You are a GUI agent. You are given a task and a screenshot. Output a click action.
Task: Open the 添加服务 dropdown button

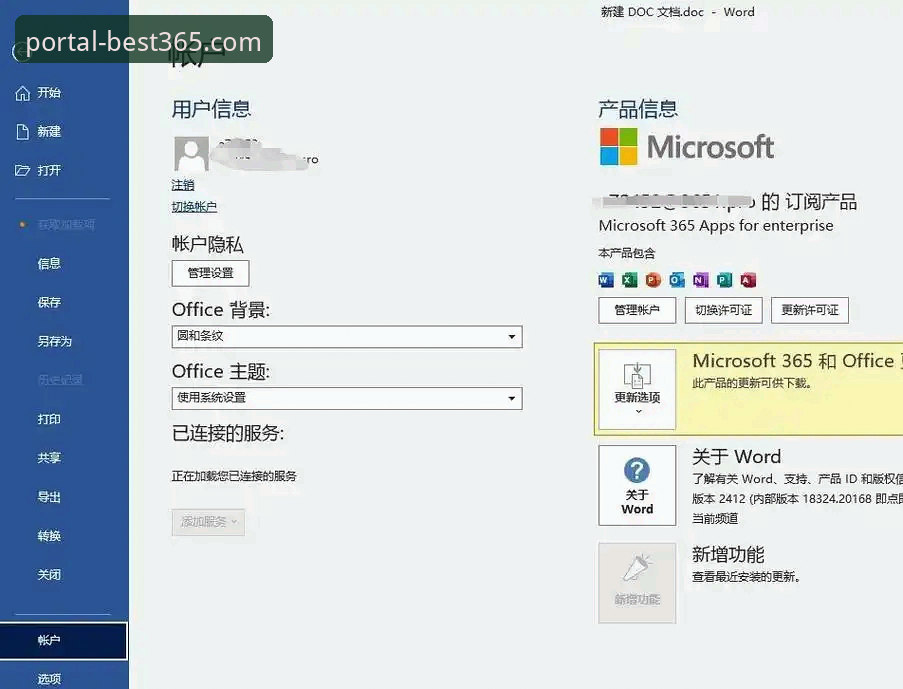pyautogui.click(x=208, y=522)
